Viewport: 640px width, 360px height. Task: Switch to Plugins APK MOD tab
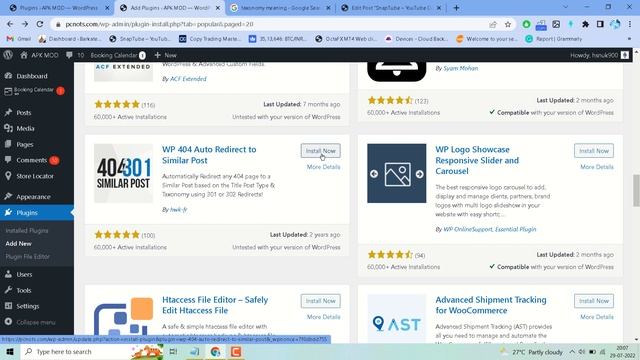[59, 8]
